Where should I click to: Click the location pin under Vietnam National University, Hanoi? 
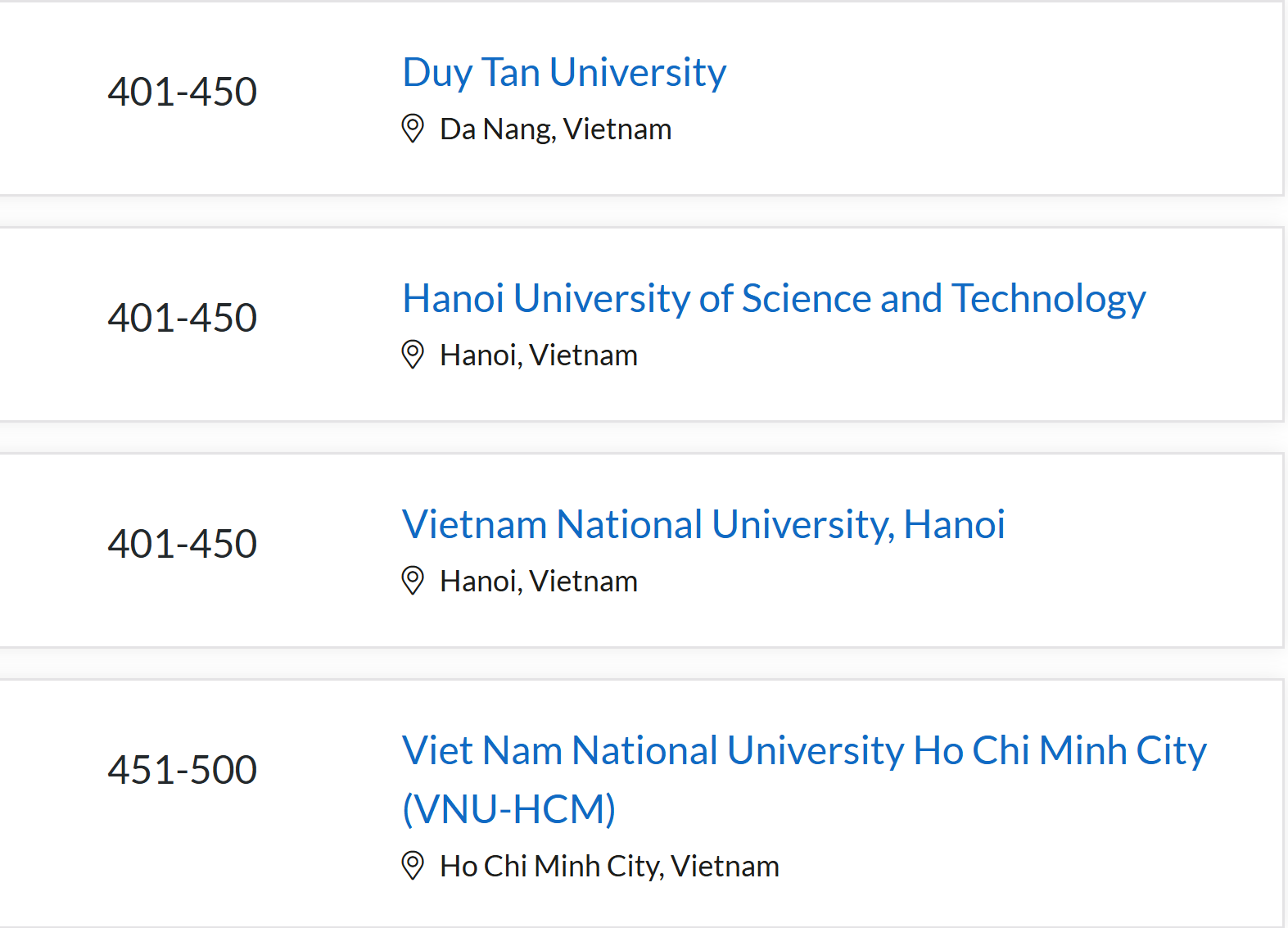click(x=413, y=581)
